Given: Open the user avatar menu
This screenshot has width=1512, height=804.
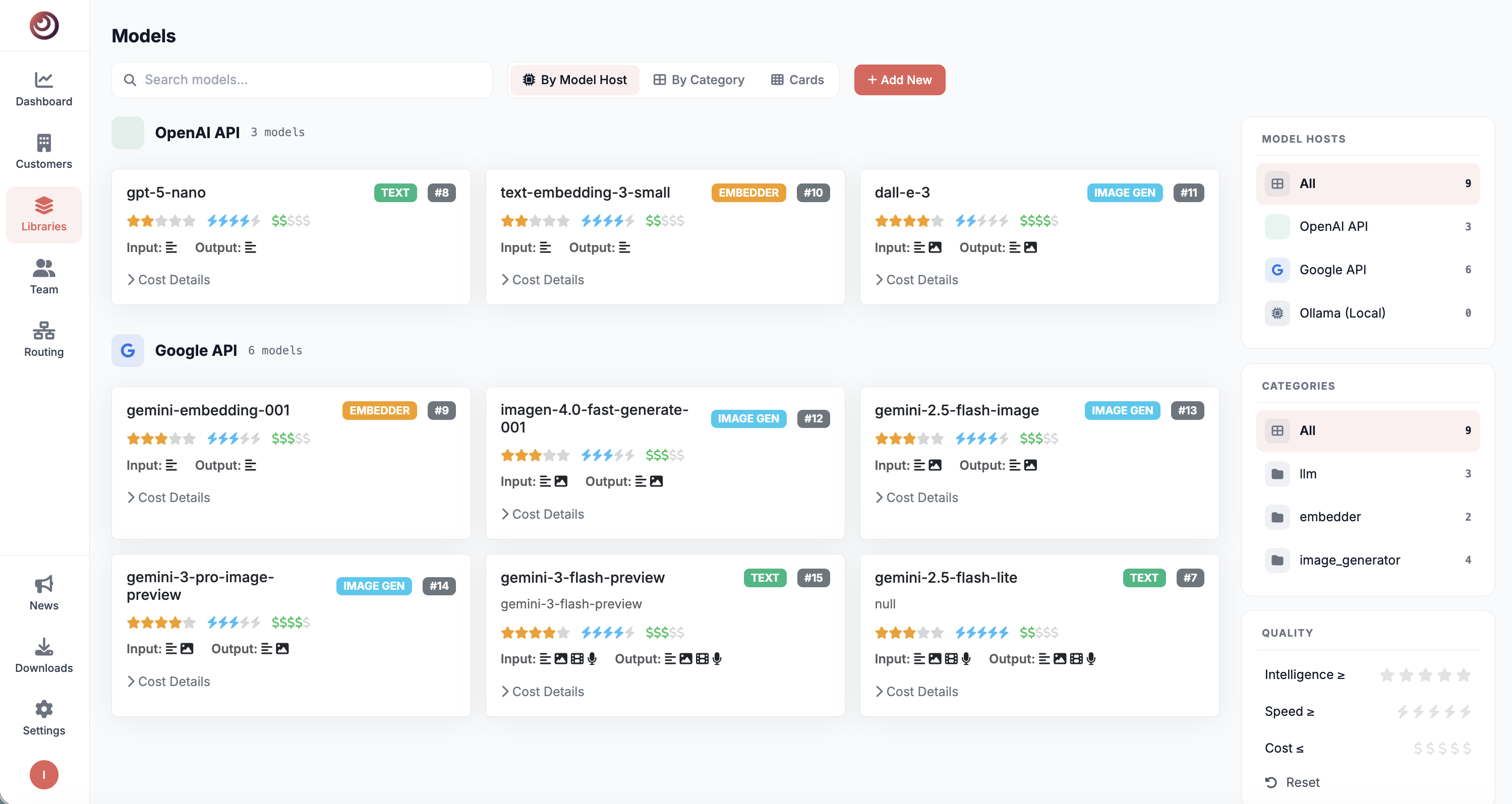Looking at the screenshot, I should pyautogui.click(x=44, y=775).
